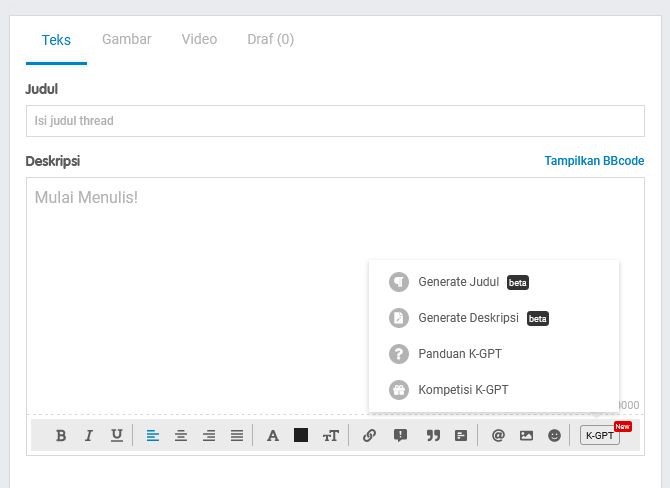Image resolution: width=670 pixels, height=488 pixels.
Task: Click the Tampilkan BBcode link
Action: pos(594,161)
